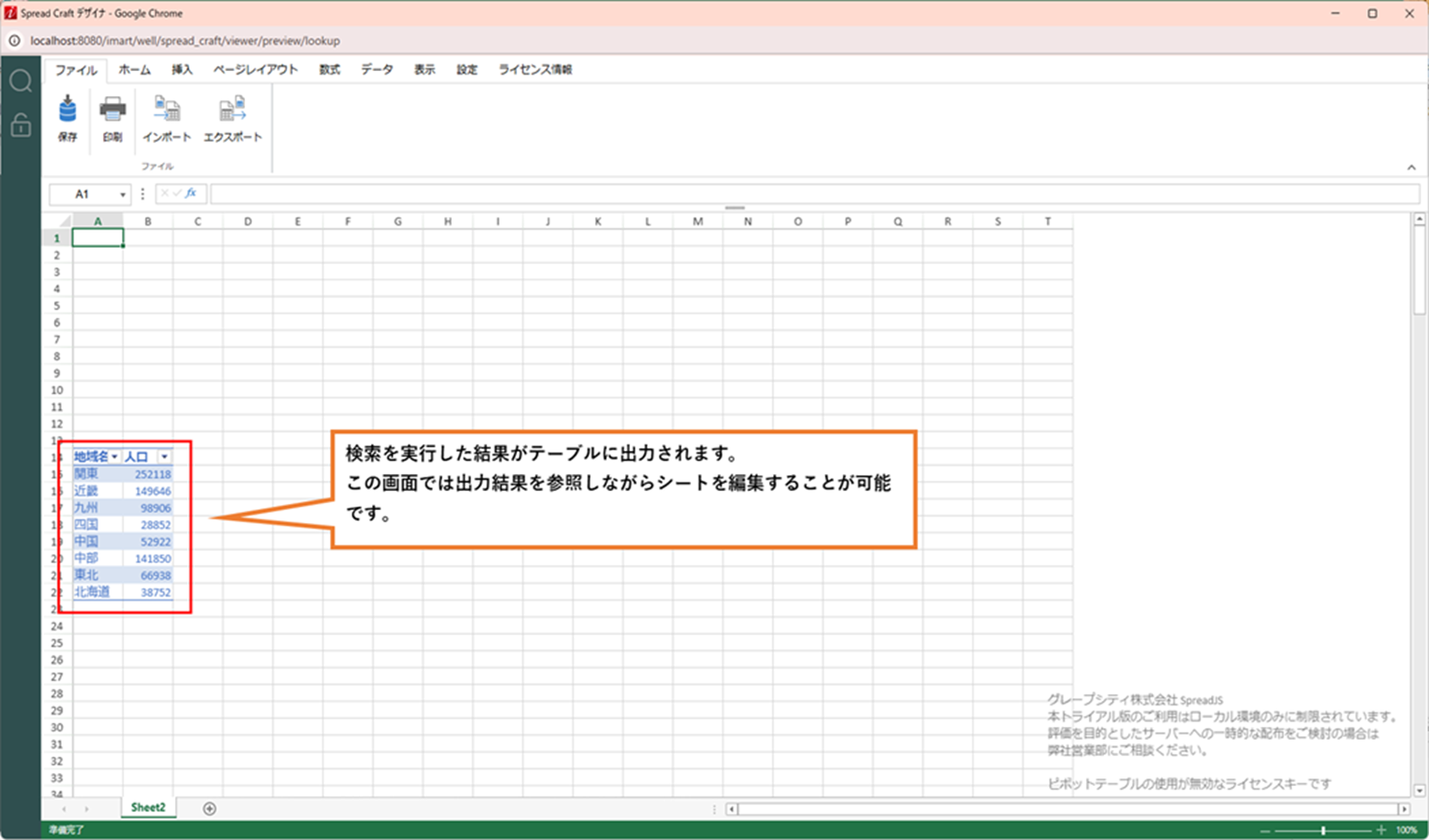Viewport: 1429px width, 840px height.
Task: Switch to the ホーム tab
Action: (x=134, y=69)
